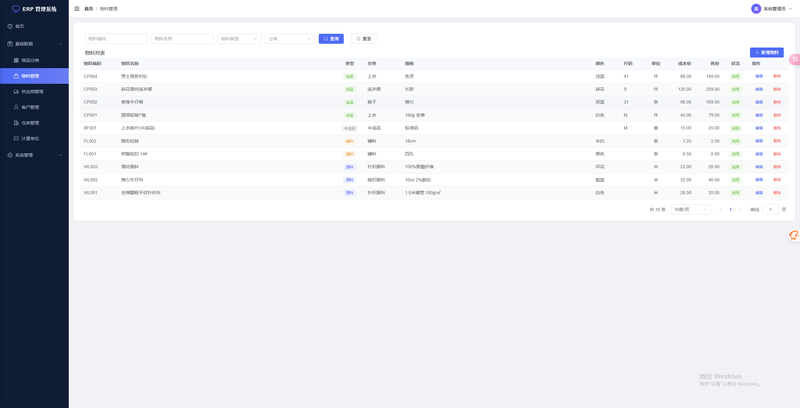800x408 pixels.
Task: Edit the WL001 row
Action: [759, 193]
